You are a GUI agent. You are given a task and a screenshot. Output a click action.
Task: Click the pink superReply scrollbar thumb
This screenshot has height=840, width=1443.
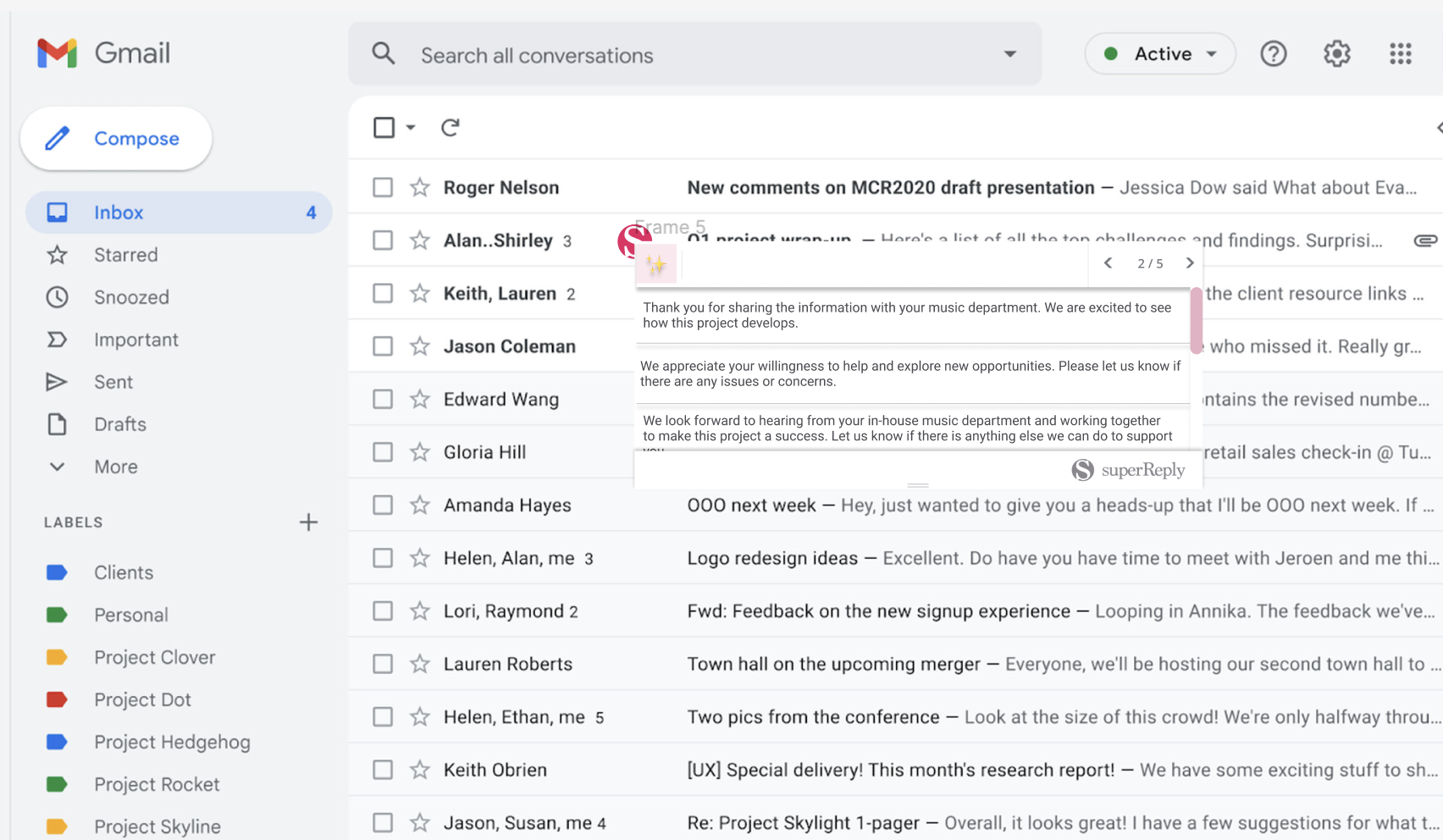coord(1196,320)
